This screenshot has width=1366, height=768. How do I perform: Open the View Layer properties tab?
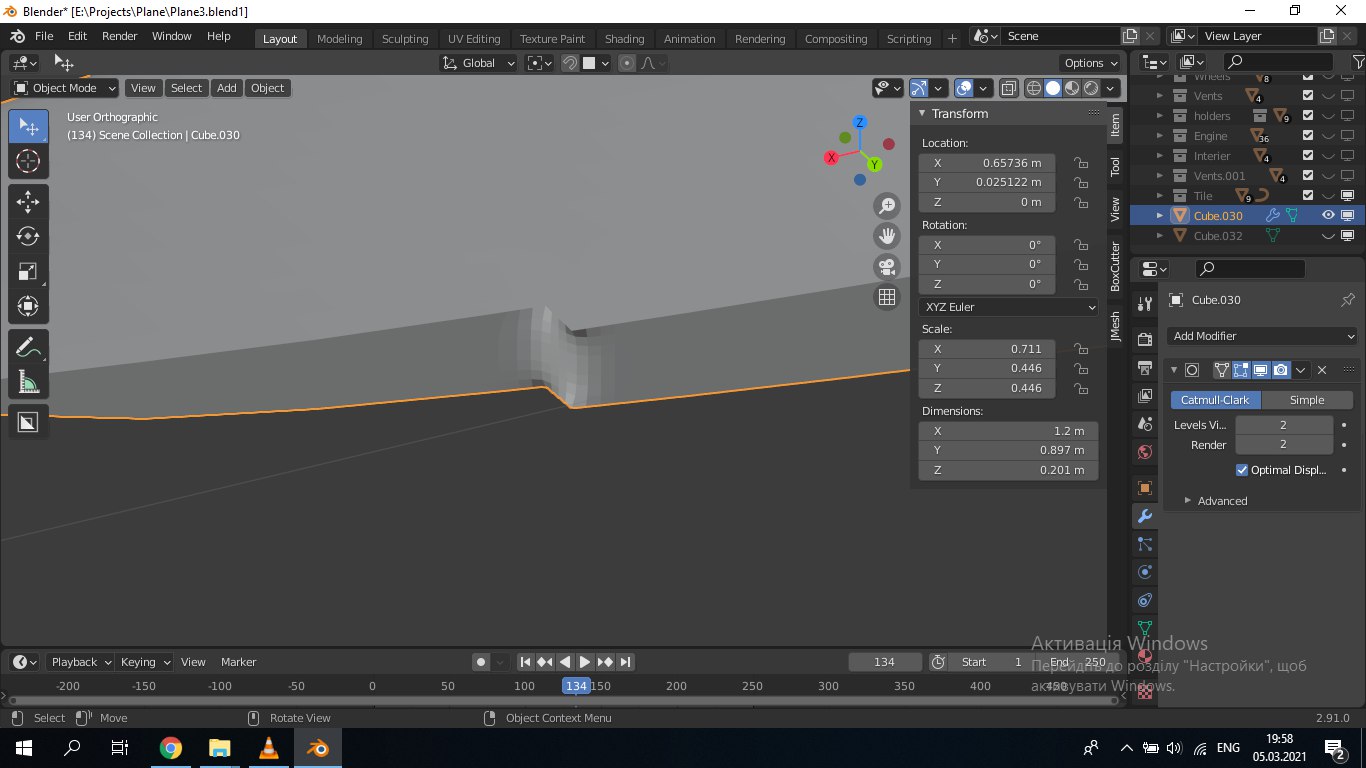(1145, 396)
